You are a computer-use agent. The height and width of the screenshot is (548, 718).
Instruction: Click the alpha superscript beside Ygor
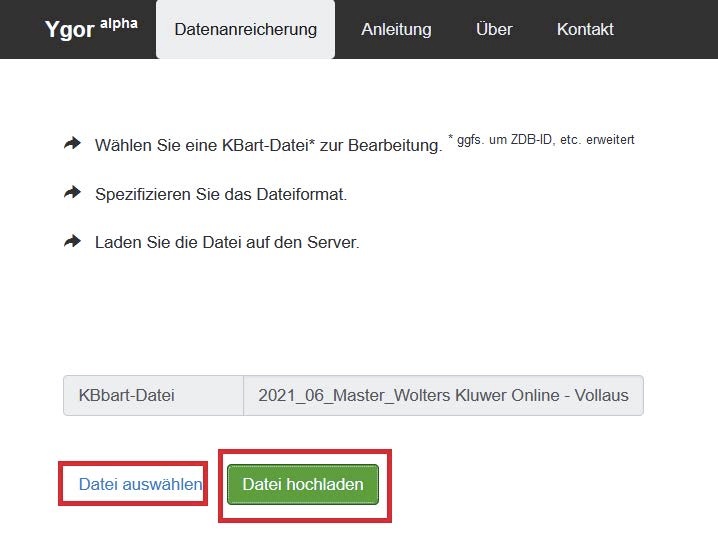pos(118,23)
